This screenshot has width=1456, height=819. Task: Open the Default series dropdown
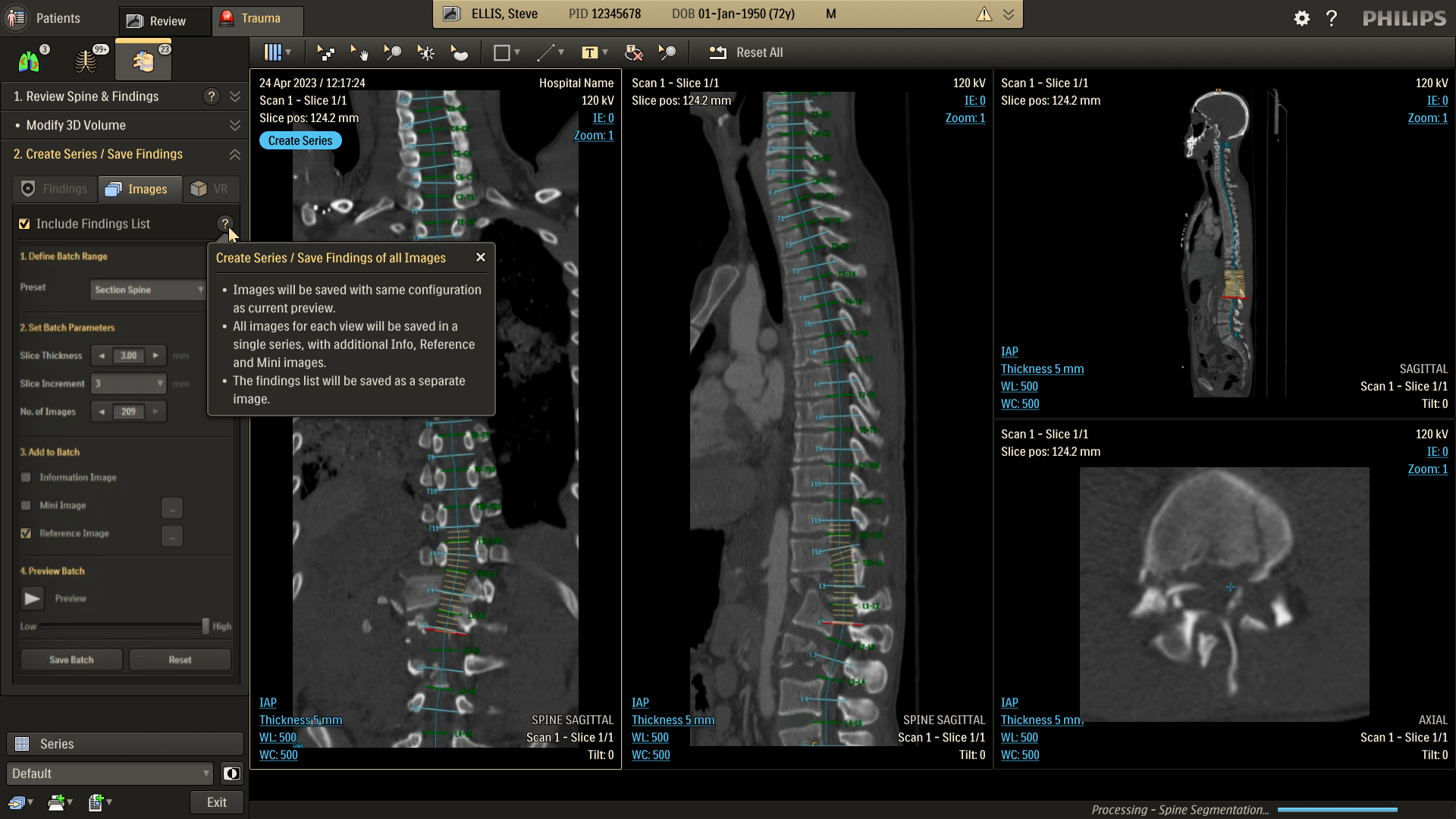pos(110,773)
